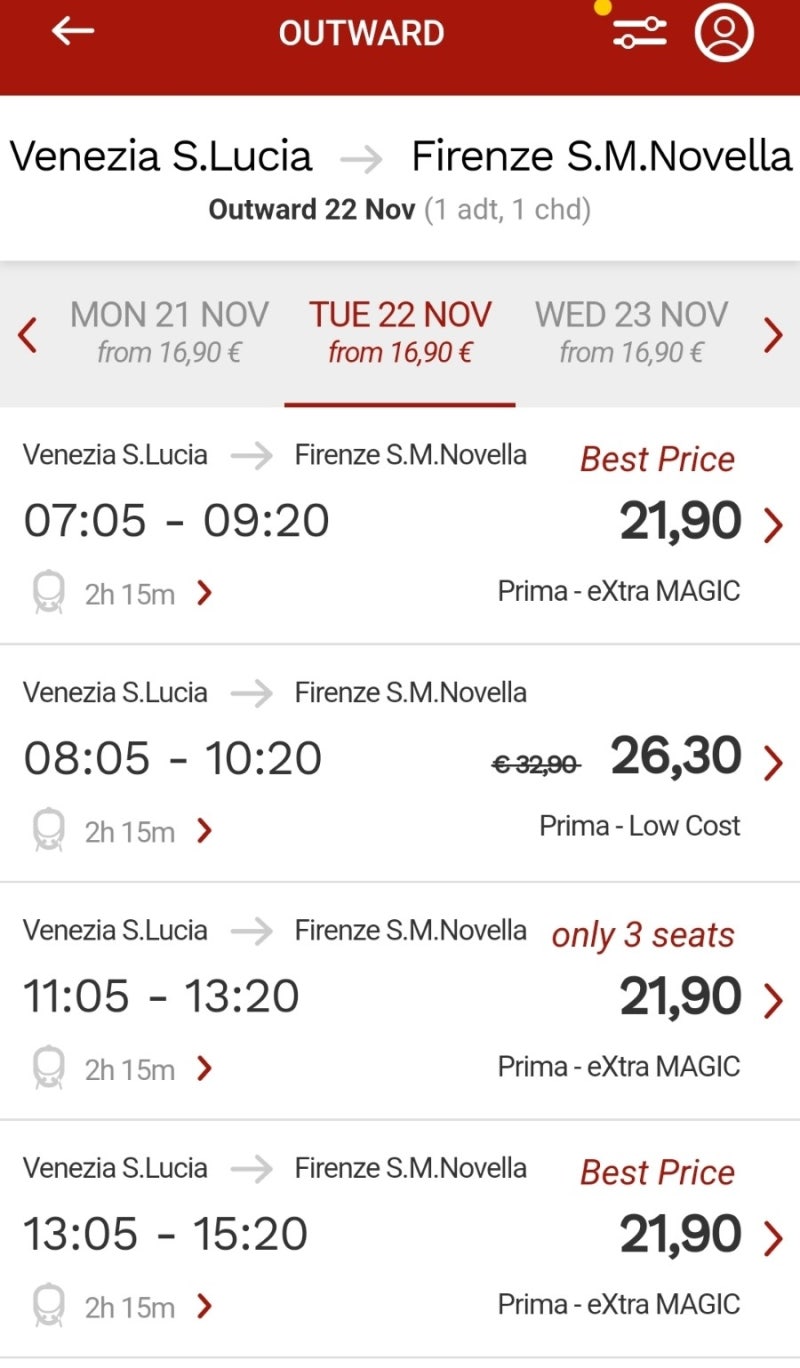The image size is (800, 1368).
Task: Select the TUE 22 NOV tab
Action: click(400, 333)
